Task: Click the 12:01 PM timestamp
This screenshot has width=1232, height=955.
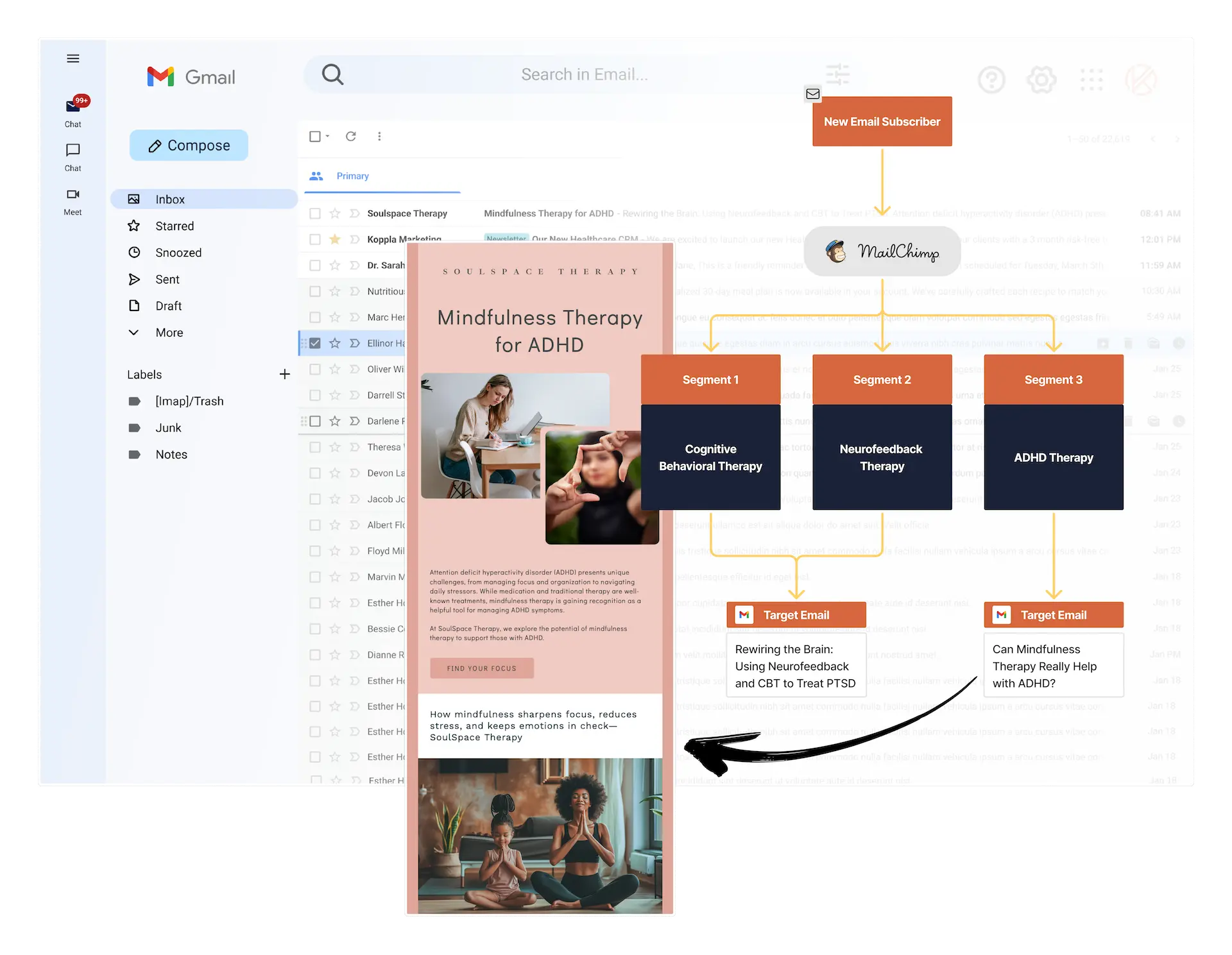Action: 1160,239
